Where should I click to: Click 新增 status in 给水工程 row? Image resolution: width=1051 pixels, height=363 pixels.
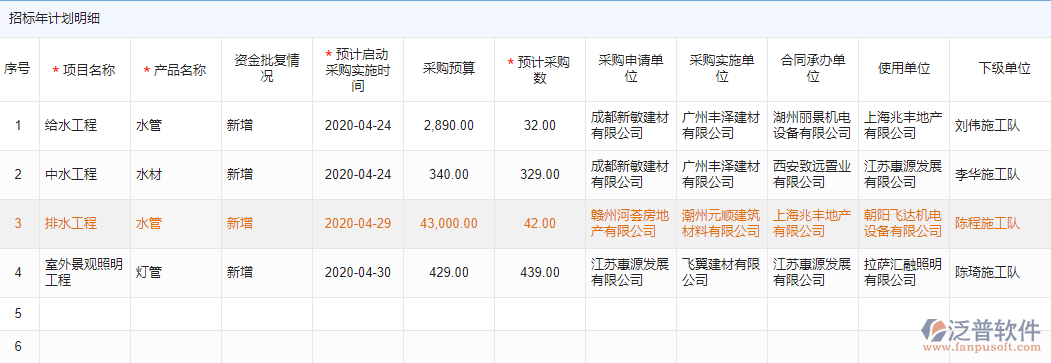(267, 126)
